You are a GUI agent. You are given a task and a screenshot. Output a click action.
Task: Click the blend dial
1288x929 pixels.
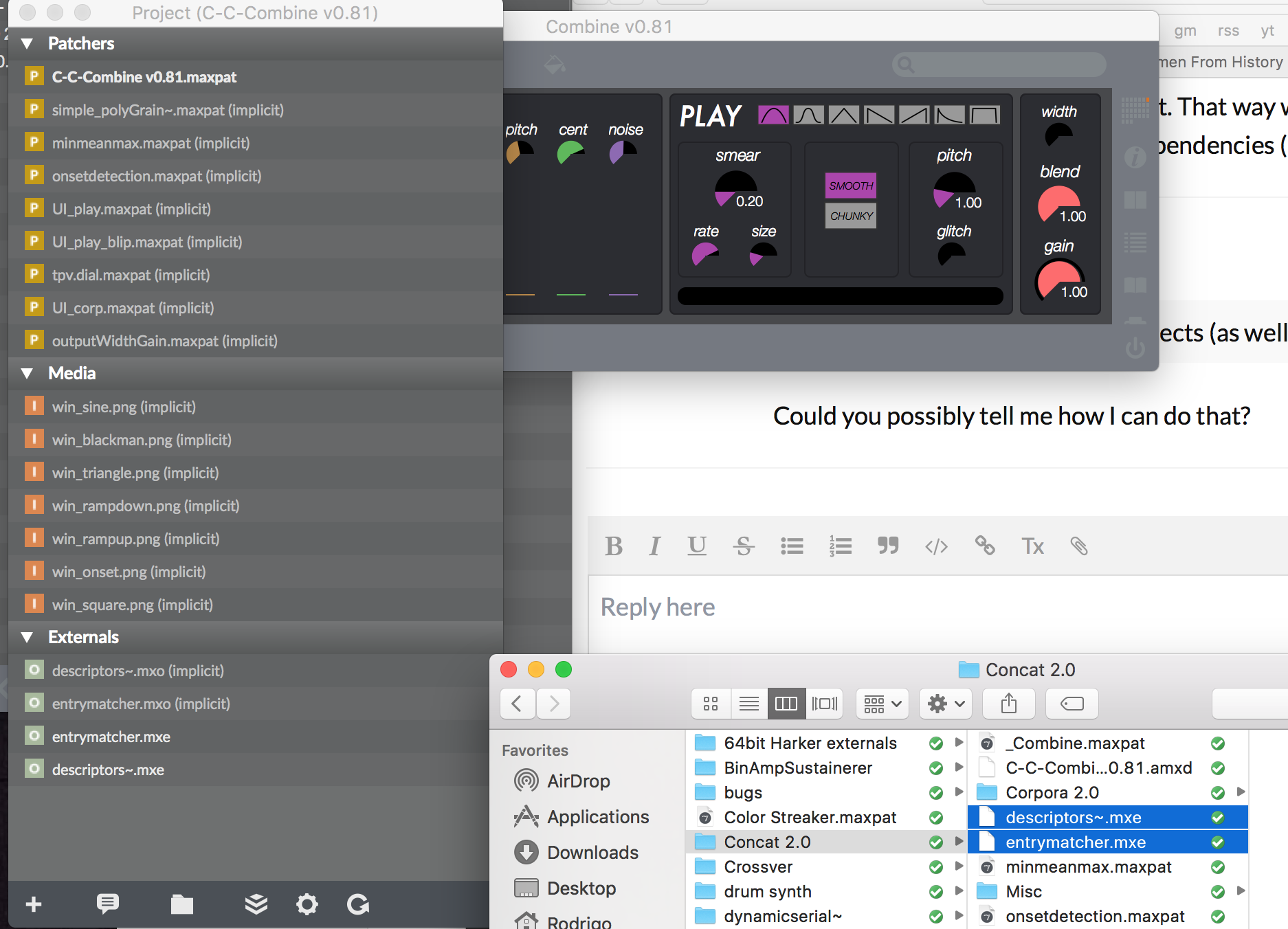point(1058,204)
